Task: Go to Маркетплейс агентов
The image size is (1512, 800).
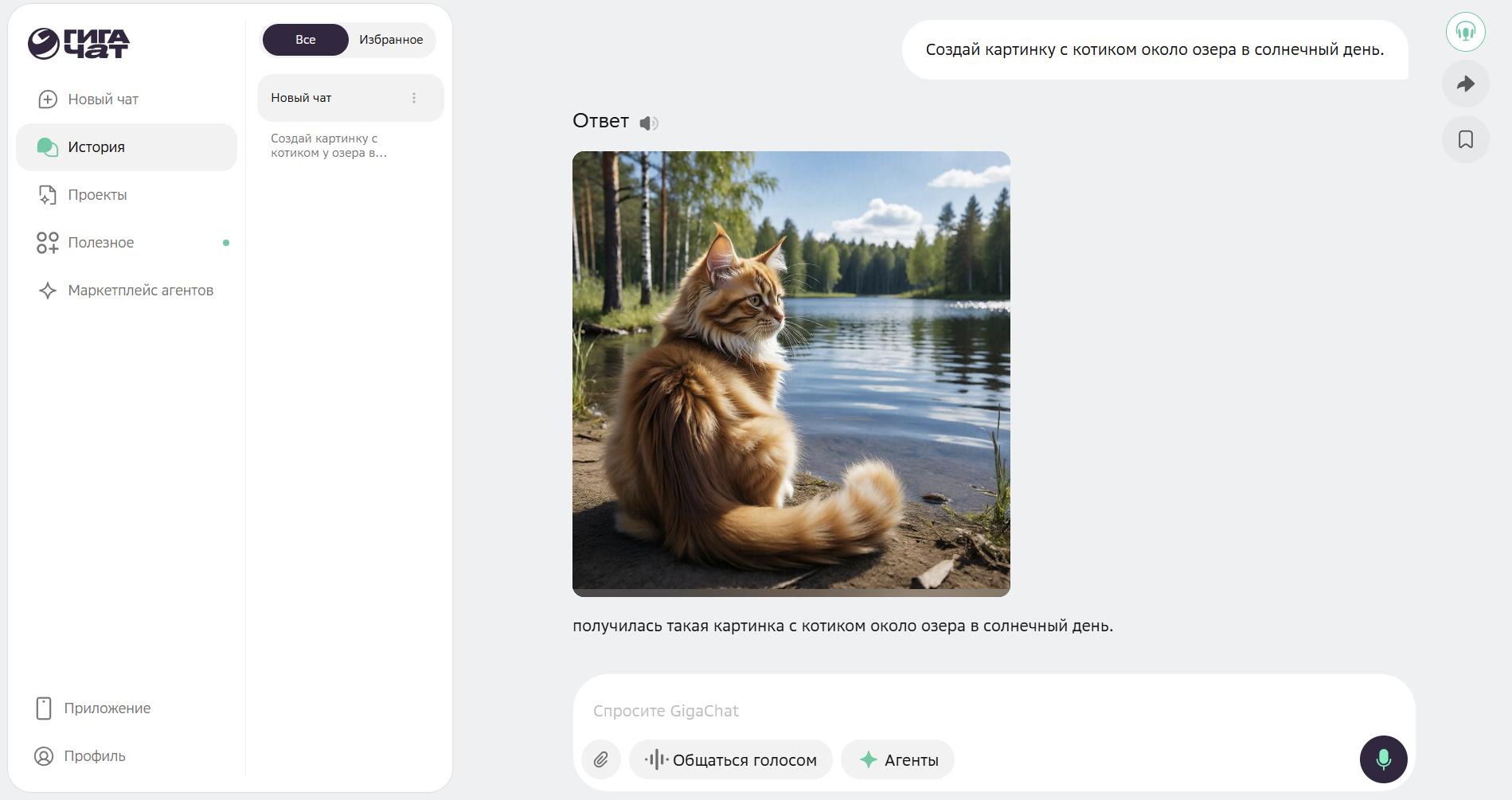Action: coord(140,291)
